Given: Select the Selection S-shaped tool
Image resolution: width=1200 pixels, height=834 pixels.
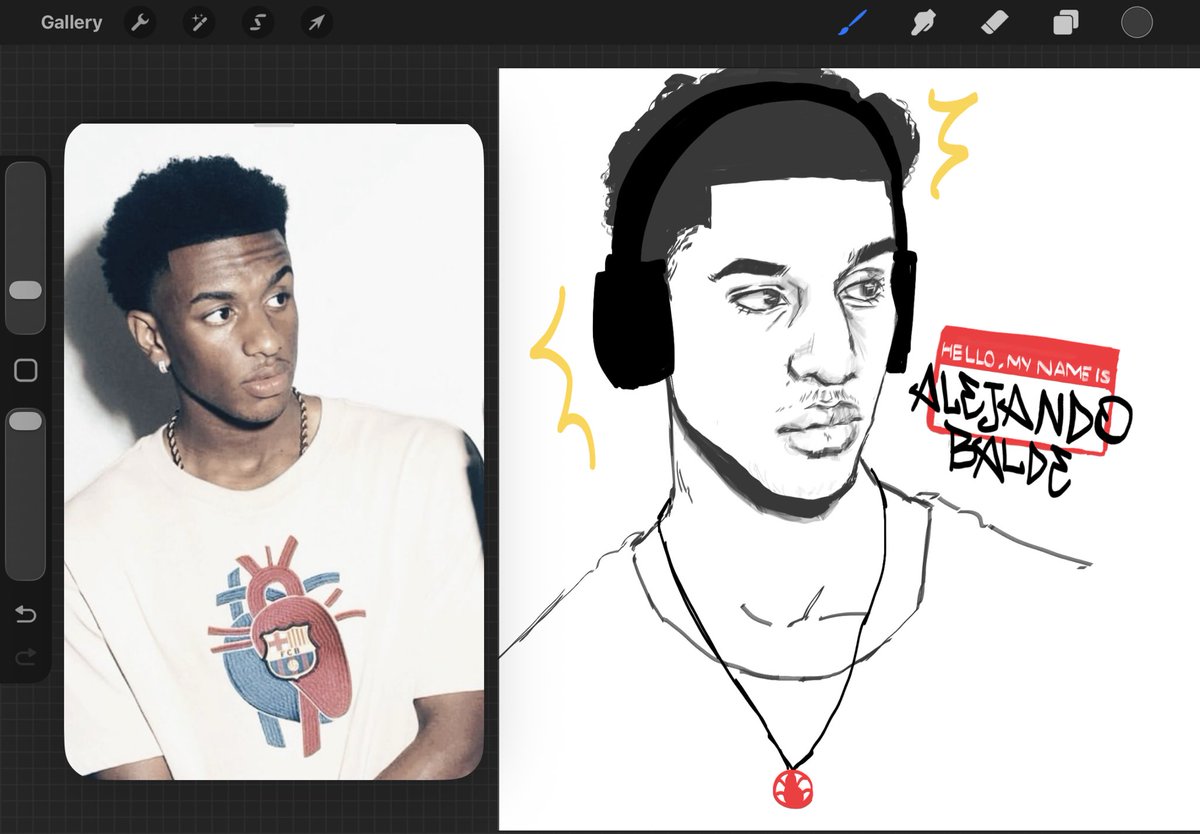Looking at the screenshot, I should pos(258,22).
